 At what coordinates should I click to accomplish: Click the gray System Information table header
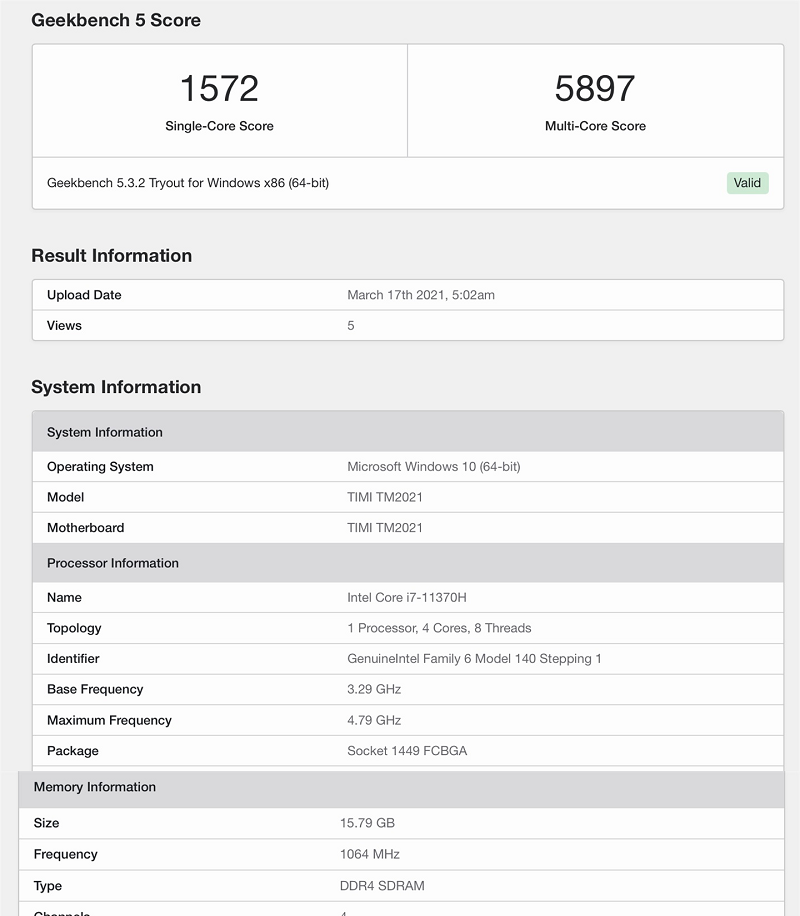105,432
